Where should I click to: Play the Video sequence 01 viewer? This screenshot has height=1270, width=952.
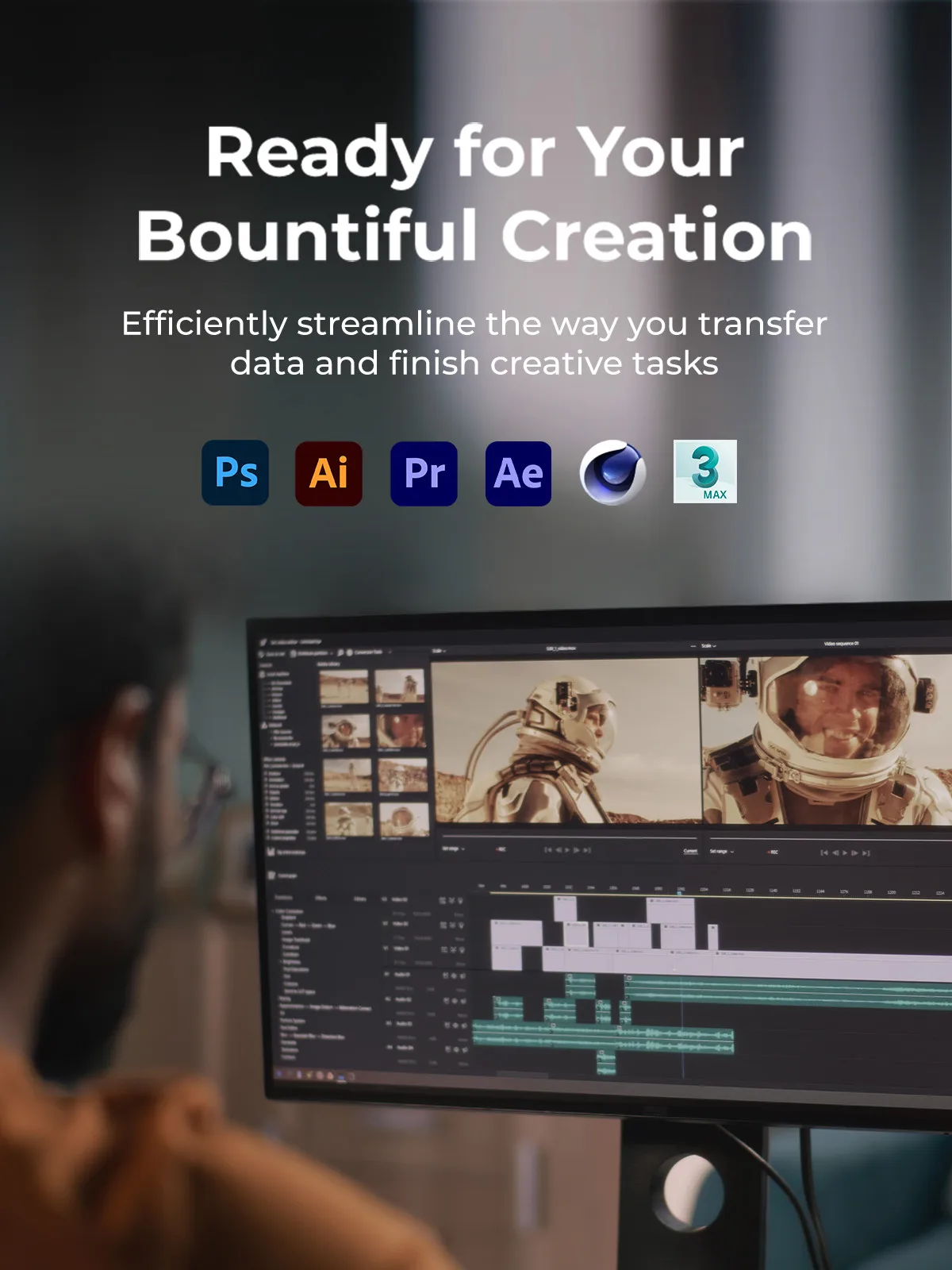845,852
